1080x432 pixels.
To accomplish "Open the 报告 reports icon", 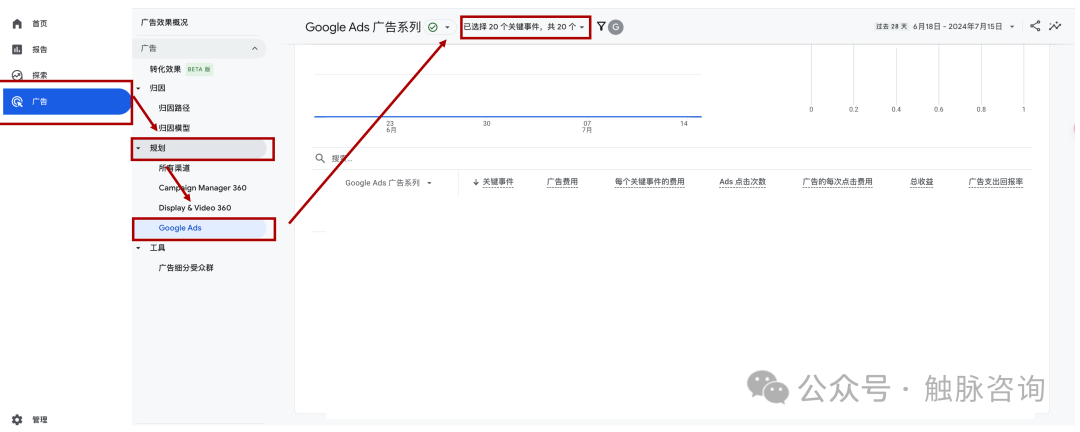I will [17, 50].
